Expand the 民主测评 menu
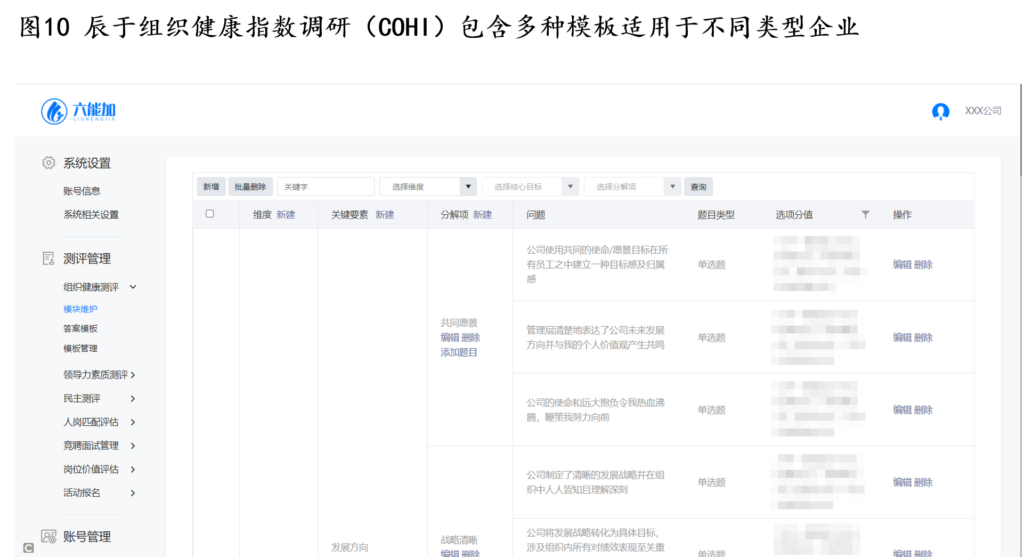The height and width of the screenshot is (557, 1024). click(x=133, y=398)
